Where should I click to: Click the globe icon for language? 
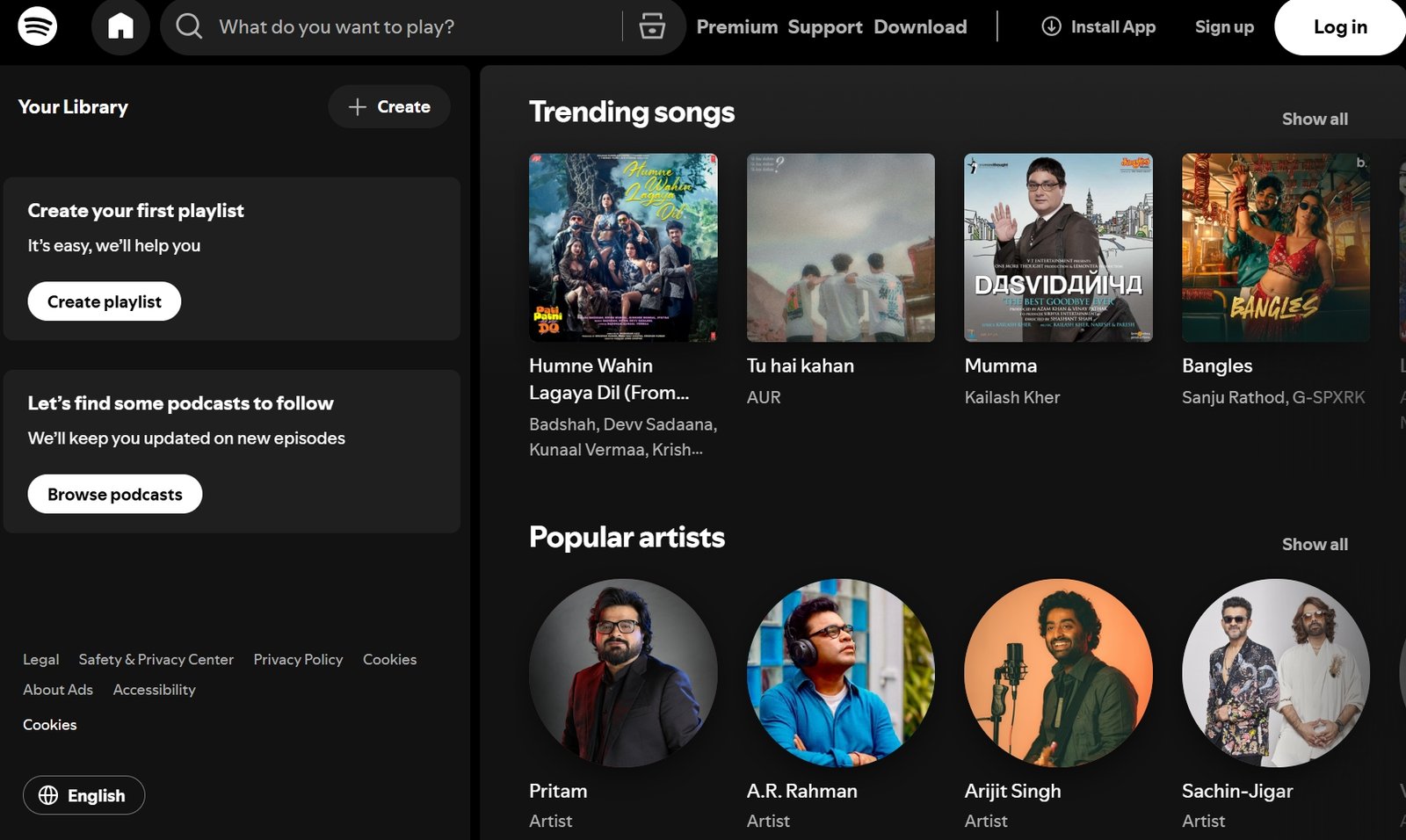(x=48, y=795)
